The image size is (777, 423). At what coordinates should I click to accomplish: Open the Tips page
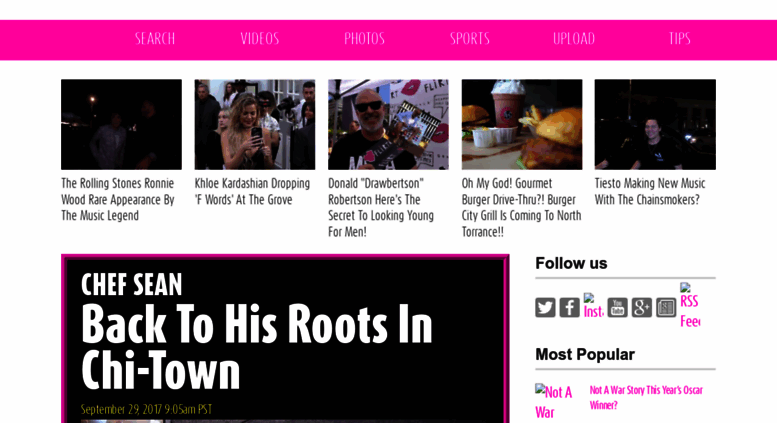point(679,39)
